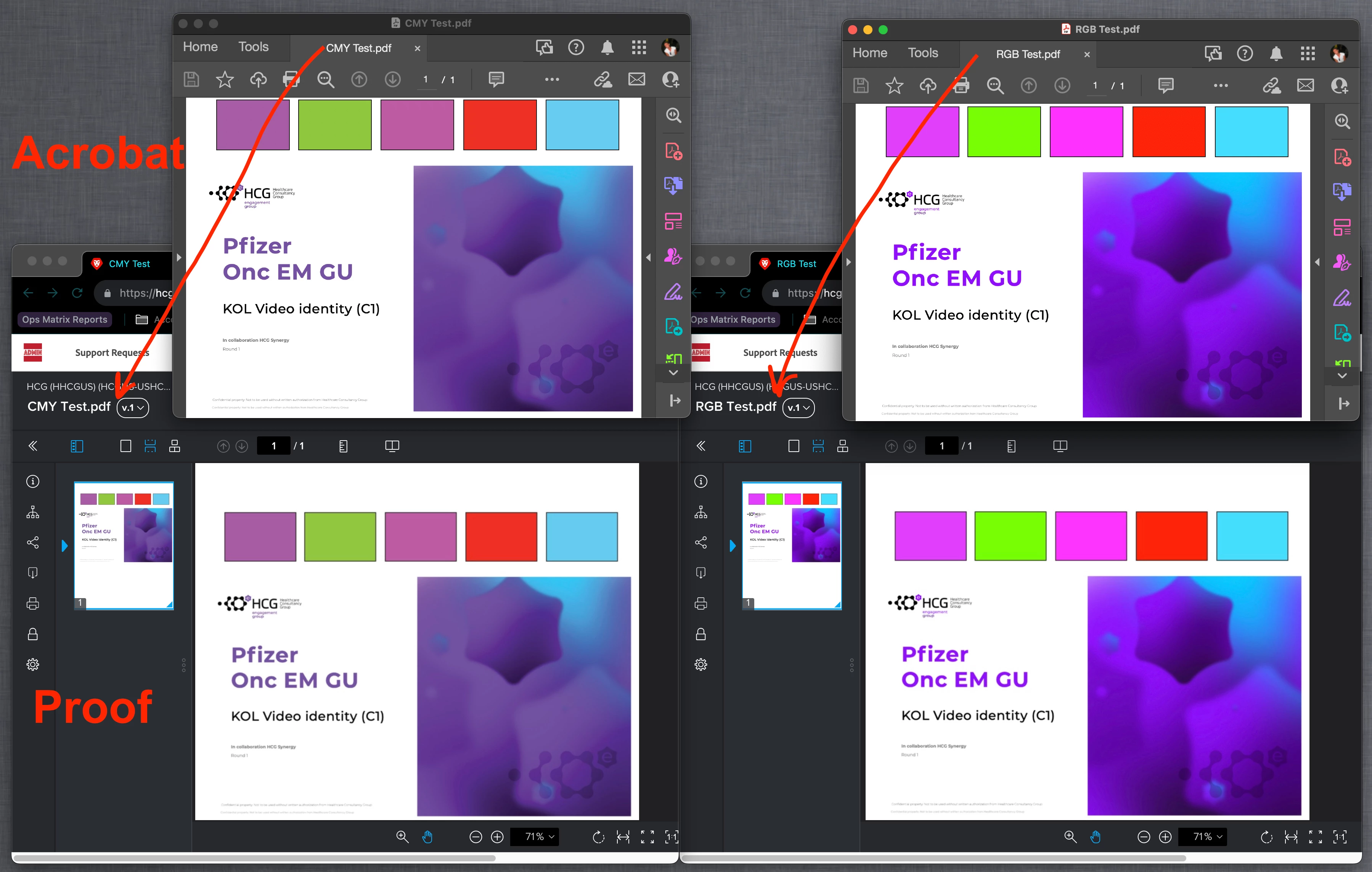This screenshot has height=872, width=1372.
Task: Select the Home tab in RGB Test.pdf Acrobat
Action: [x=869, y=53]
